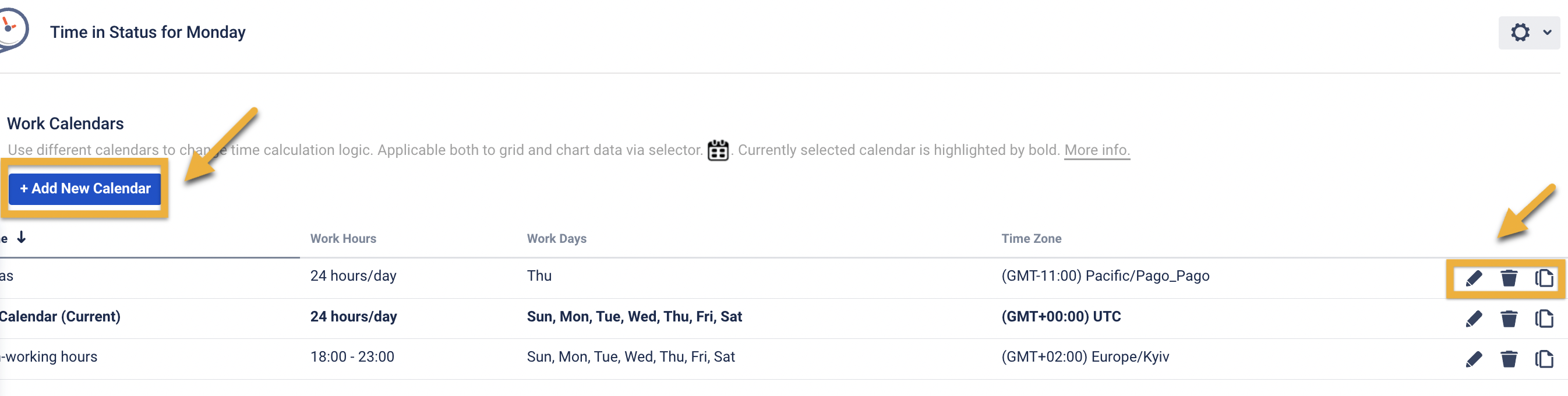This screenshot has height=396, width=1568.
Task: Delete the current UTC calendar
Action: coord(1509,319)
